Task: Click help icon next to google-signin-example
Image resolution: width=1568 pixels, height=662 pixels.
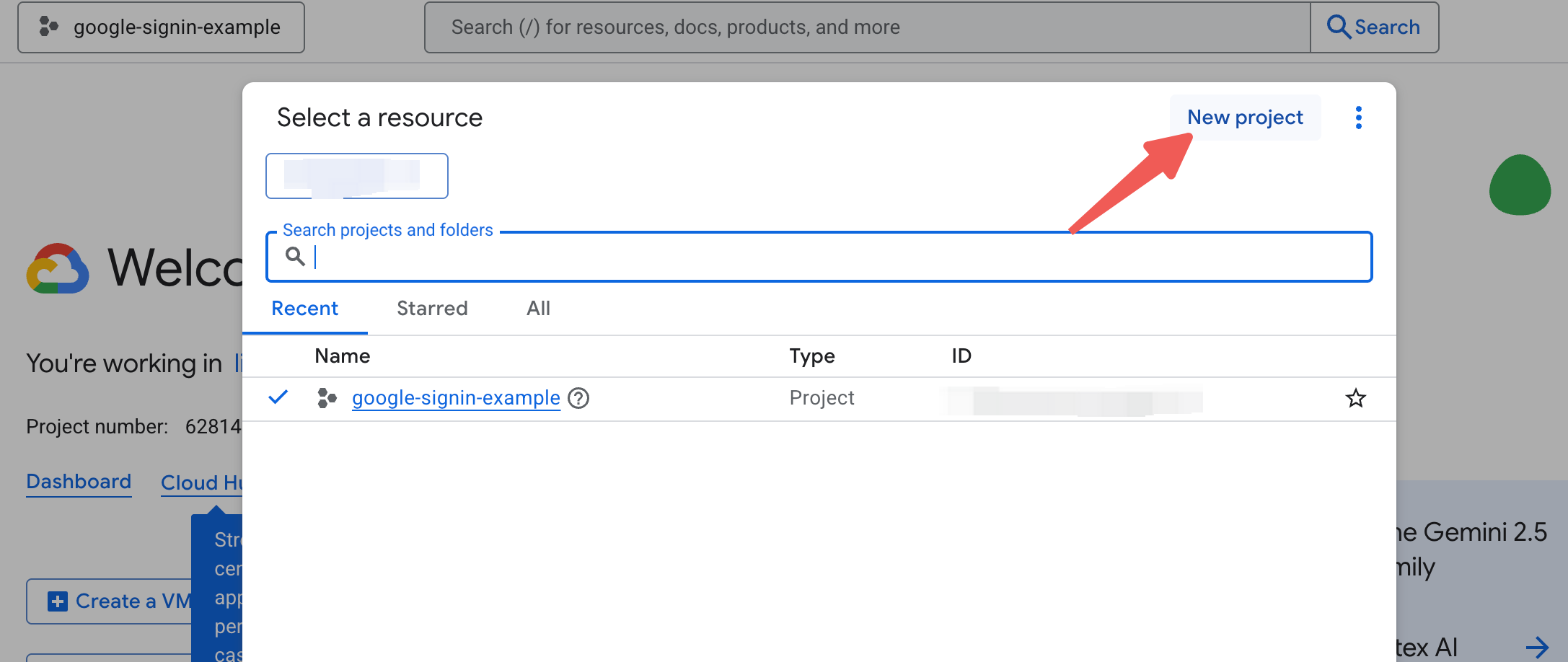Action: click(x=578, y=398)
